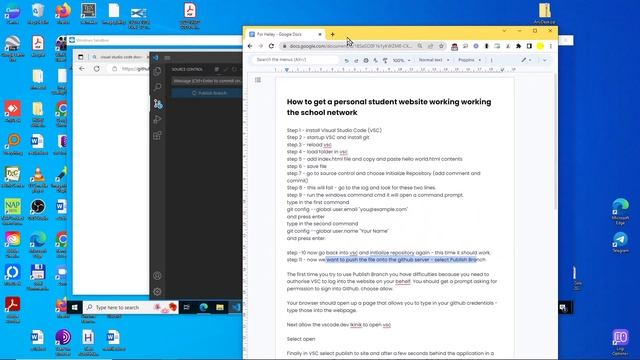Open the Explorer view in VS Code
This screenshot has width=640, height=360.
(158, 71)
